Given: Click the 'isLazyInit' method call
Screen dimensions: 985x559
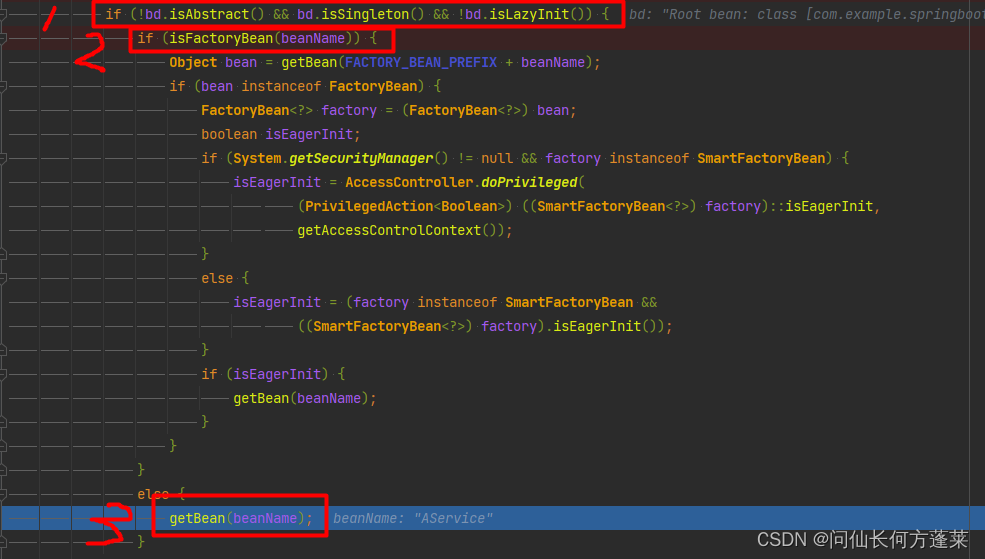Looking at the screenshot, I should [x=529, y=14].
